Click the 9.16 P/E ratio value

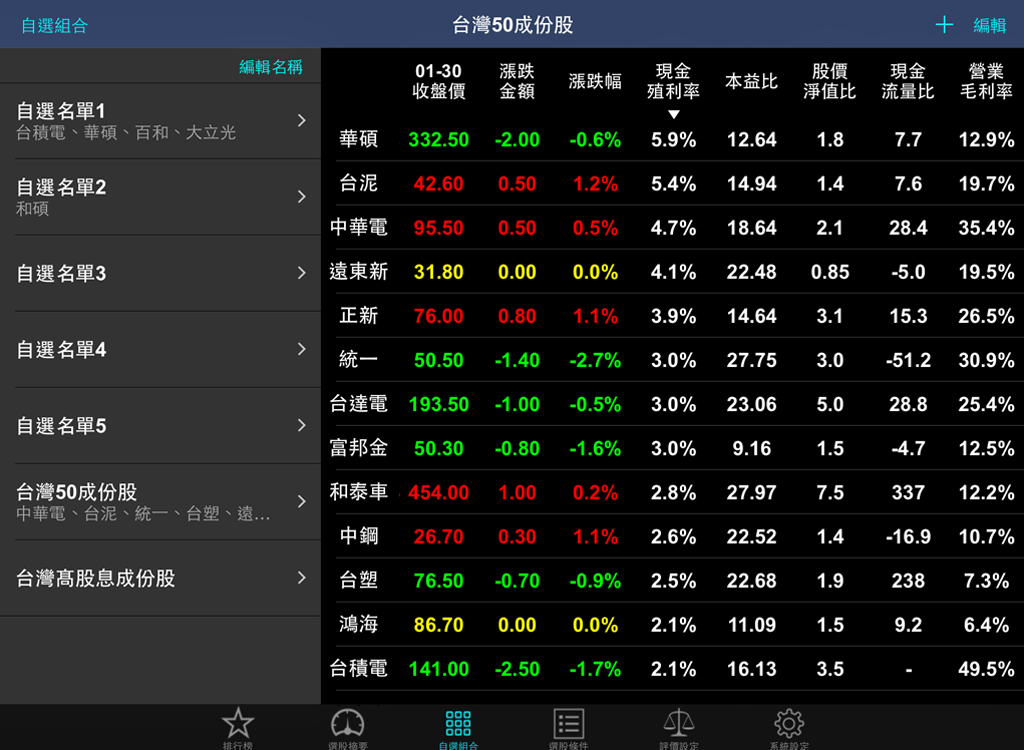pos(752,448)
